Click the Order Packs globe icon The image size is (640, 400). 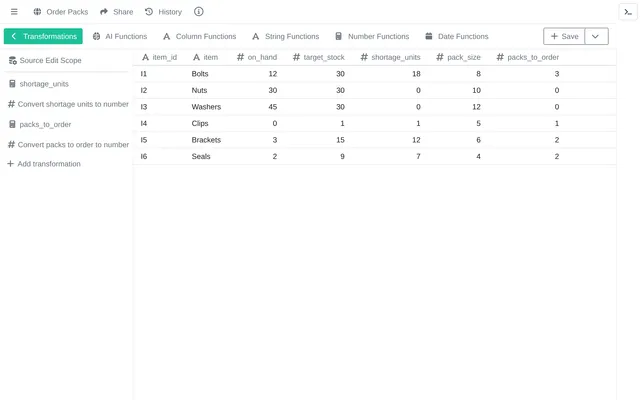pos(37,12)
